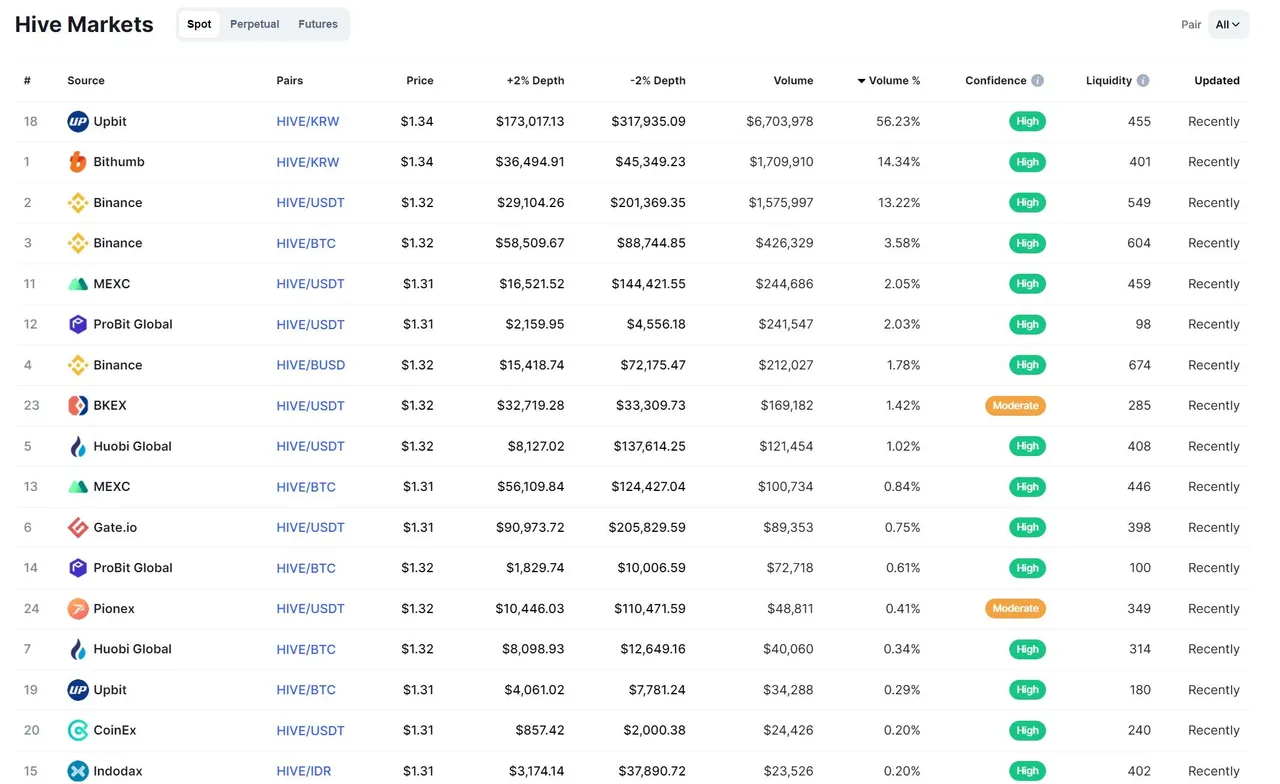Sort by the Updated column header
Viewport: 1280px width, 784px height.
(1217, 80)
